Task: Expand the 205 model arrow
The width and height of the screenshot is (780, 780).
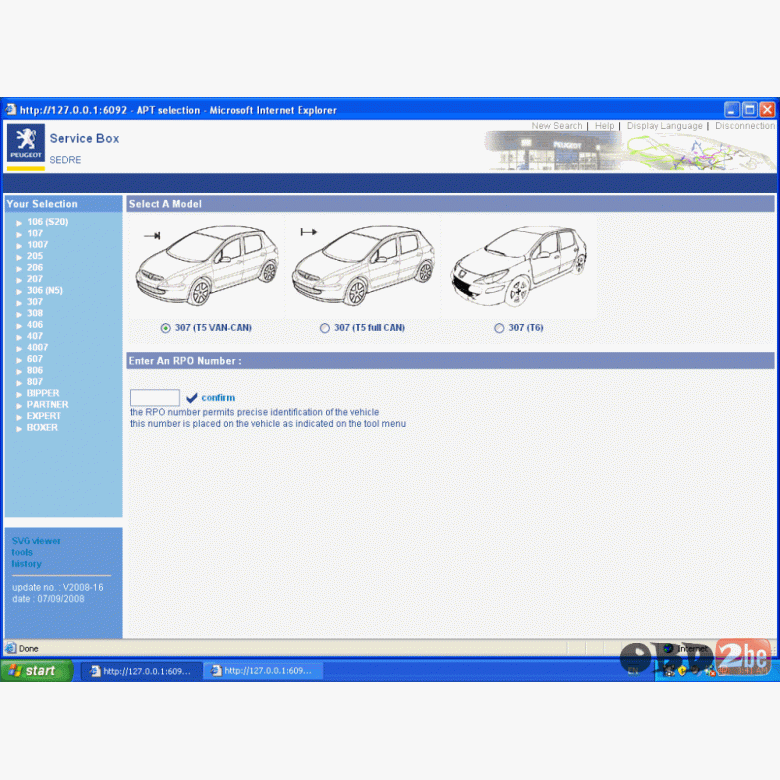Action: [x=19, y=257]
